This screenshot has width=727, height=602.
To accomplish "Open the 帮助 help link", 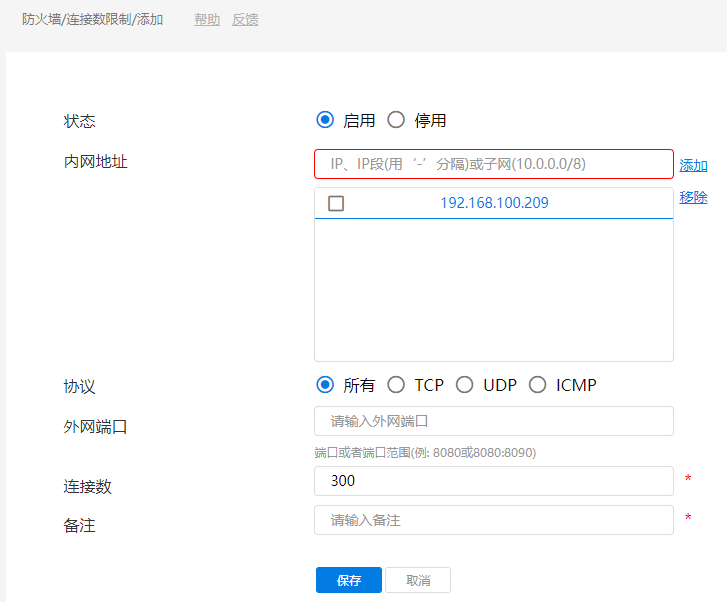I will 207,19.
